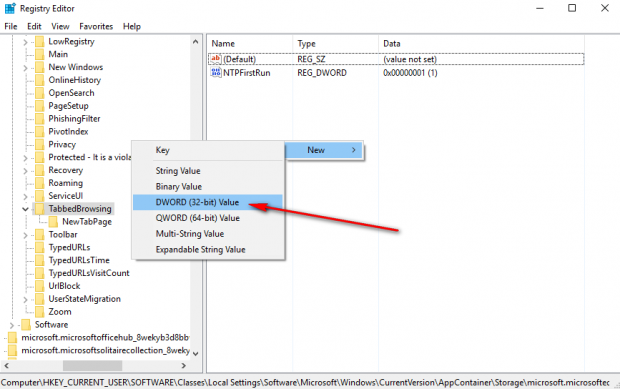Select the TypedURLsVisitCount key label
The width and height of the screenshot is (620, 389).
[x=89, y=273]
